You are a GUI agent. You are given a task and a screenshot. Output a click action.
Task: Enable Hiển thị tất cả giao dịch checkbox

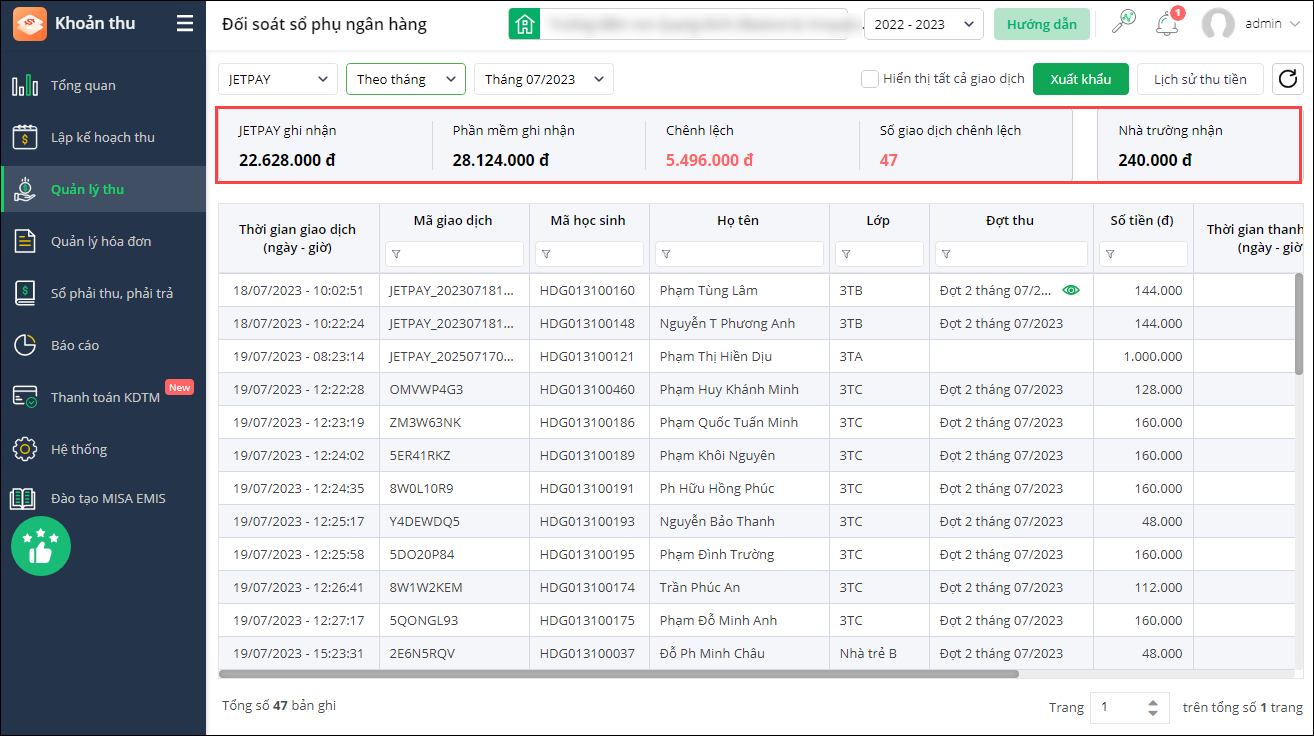tap(869, 78)
